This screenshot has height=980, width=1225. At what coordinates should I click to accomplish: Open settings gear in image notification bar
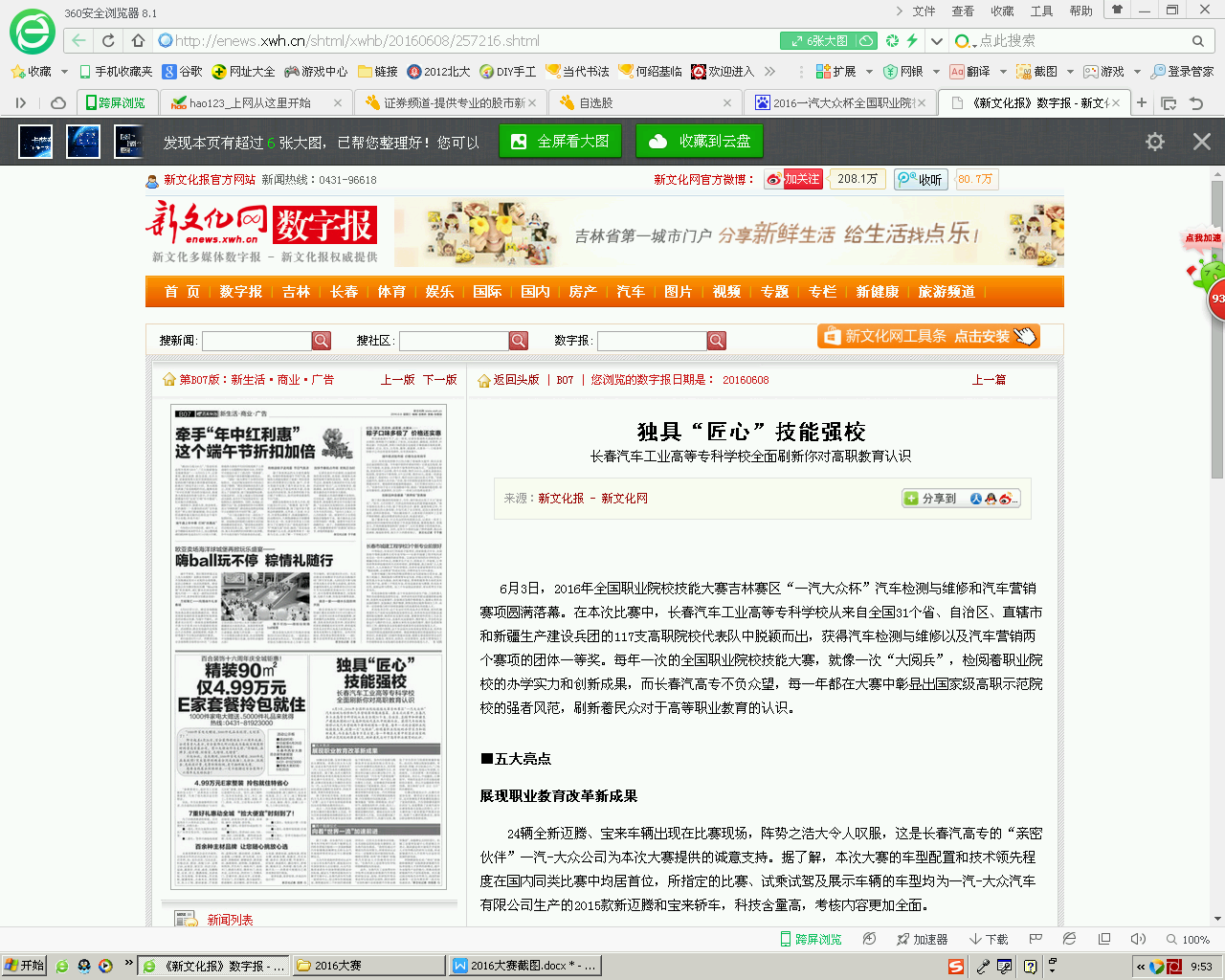(x=1155, y=142)
